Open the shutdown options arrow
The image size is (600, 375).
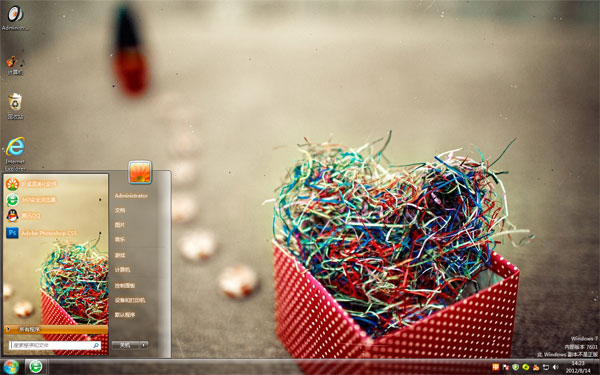coord(144,345)
